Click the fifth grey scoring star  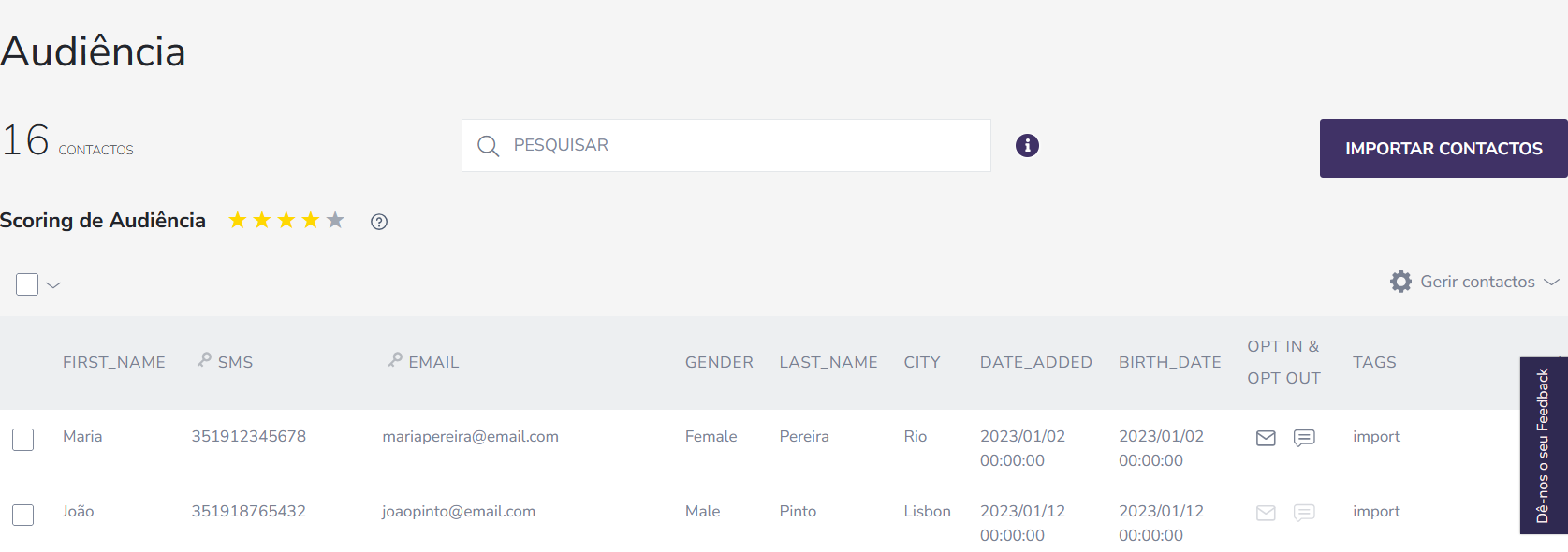click(x=335, y=220)
